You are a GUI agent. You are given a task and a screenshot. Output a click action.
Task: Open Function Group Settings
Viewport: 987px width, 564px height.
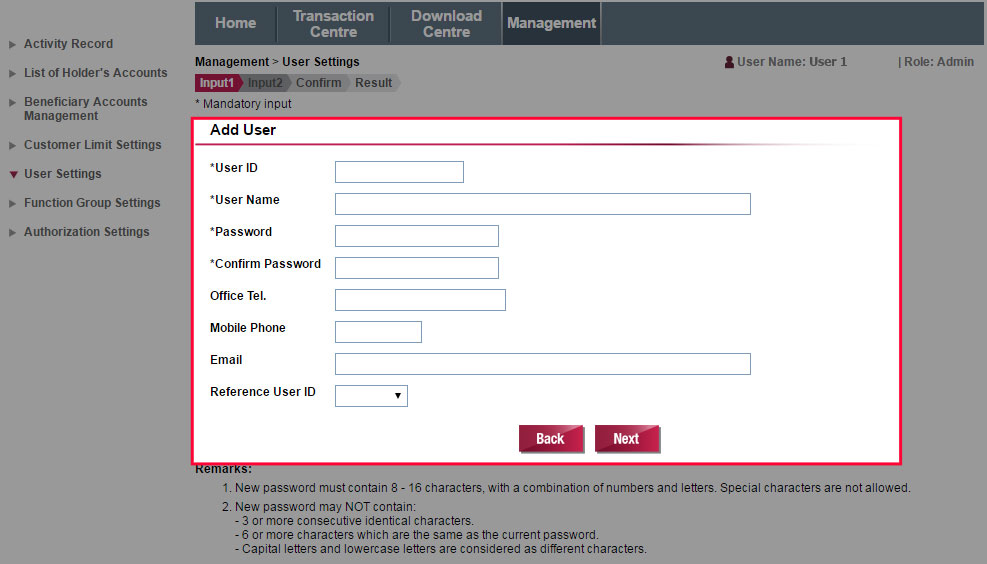92,203
